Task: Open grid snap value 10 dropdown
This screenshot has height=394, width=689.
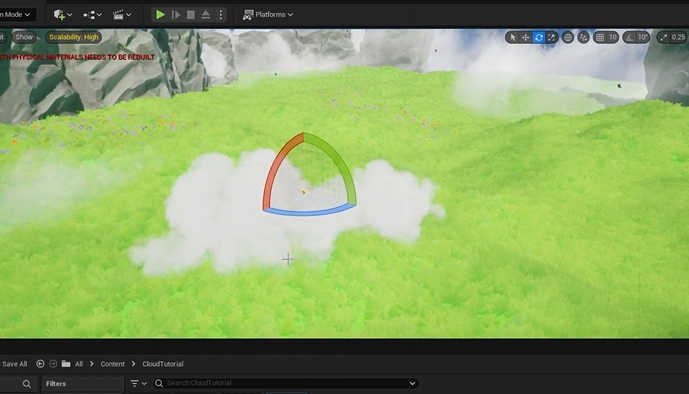Action: 613,37
